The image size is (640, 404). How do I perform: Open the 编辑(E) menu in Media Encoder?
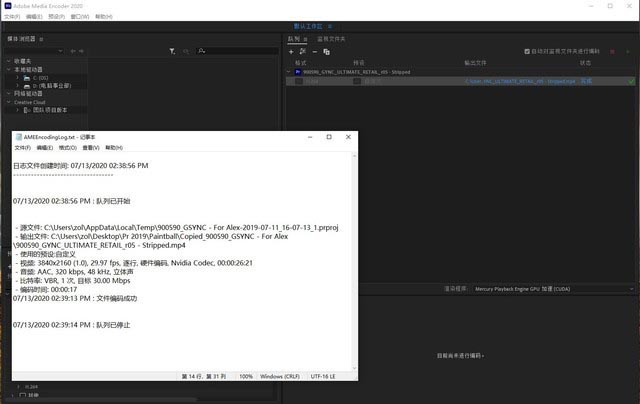(x=34, y=17)
